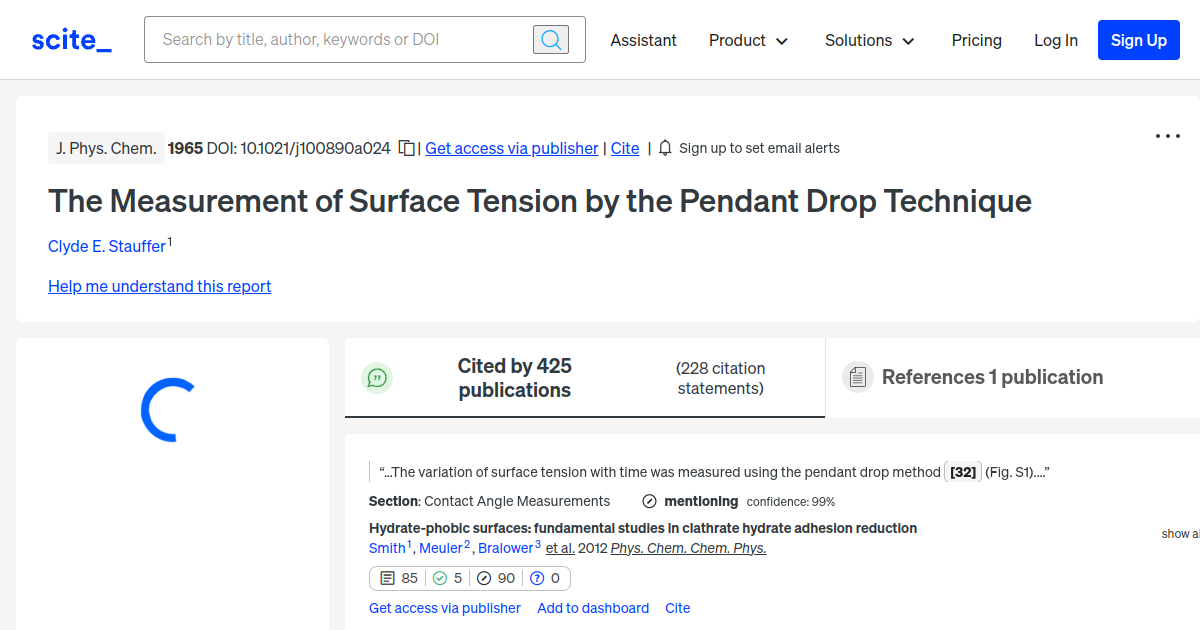Screen dimensions: 1200x630
Task: Open Help me understand this report
Action: coord(159,286)
